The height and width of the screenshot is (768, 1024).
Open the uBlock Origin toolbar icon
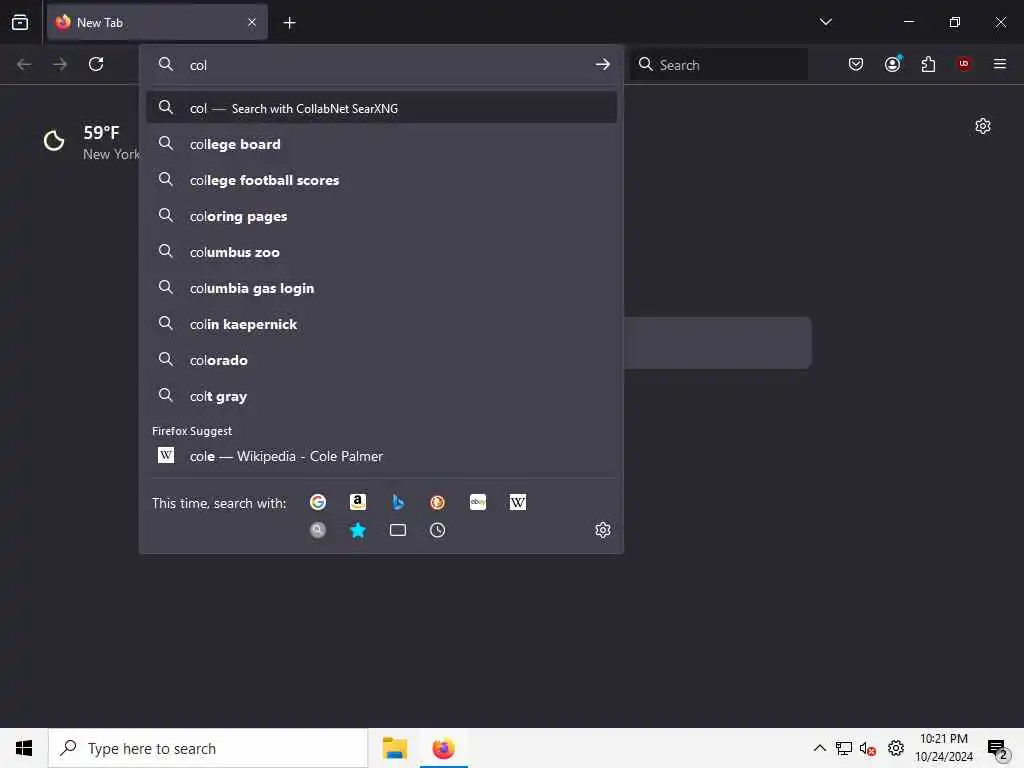[x=964, y=64]
